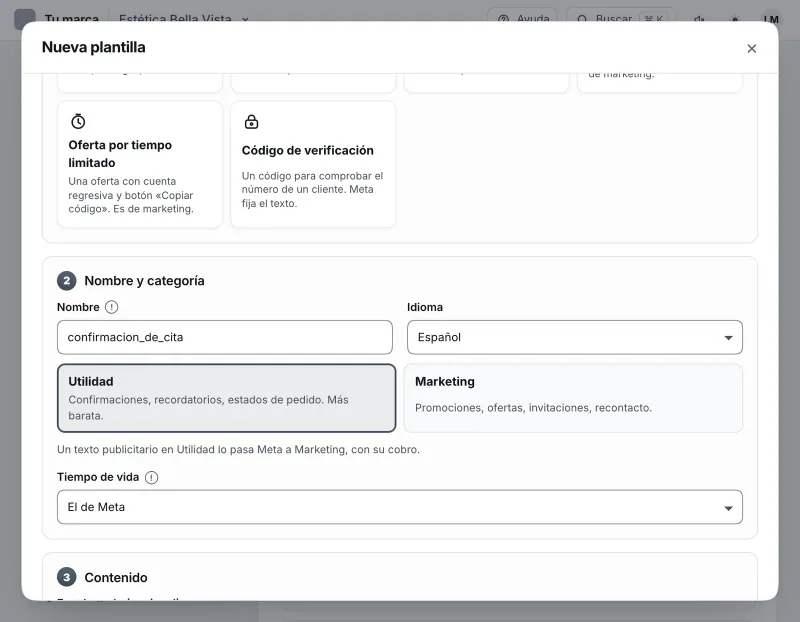Click the 'Nombre y categoría' section heading
Viewport: 800px width, 622px height.
[144, 281]
